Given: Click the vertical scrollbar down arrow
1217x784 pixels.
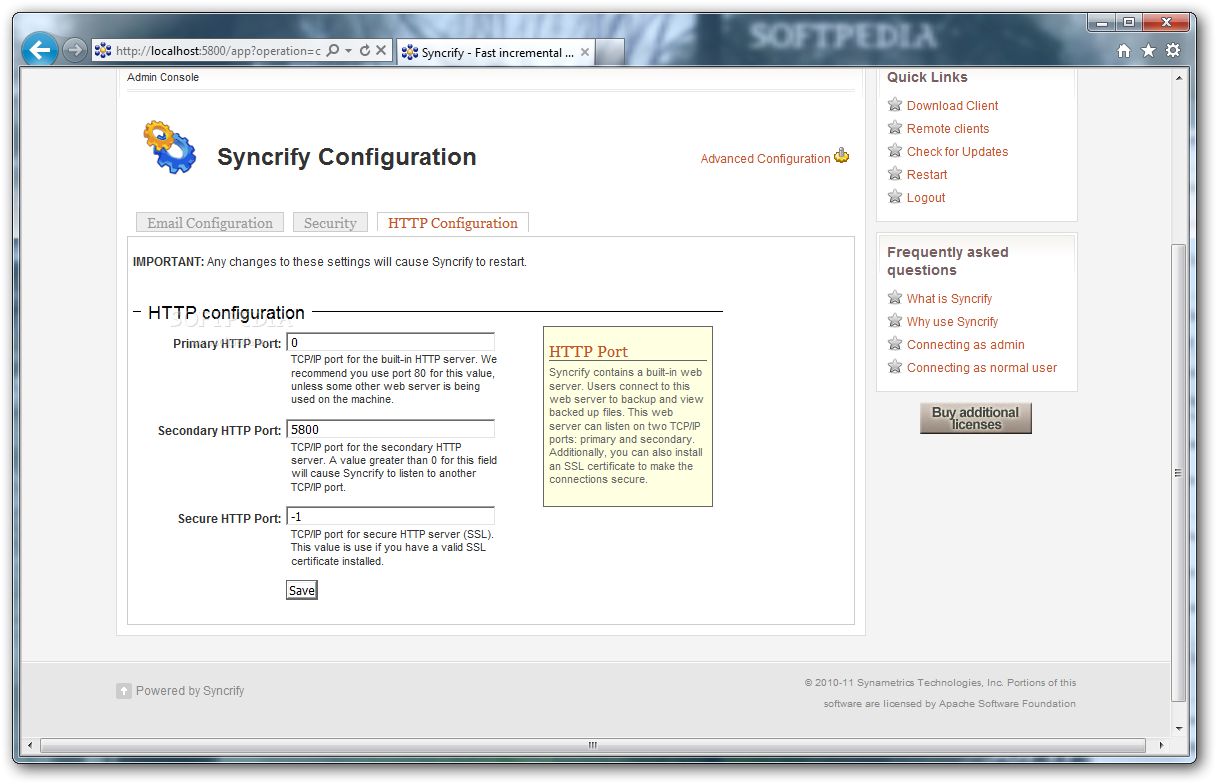Looking at the screenshot, I should point(1178,728).
